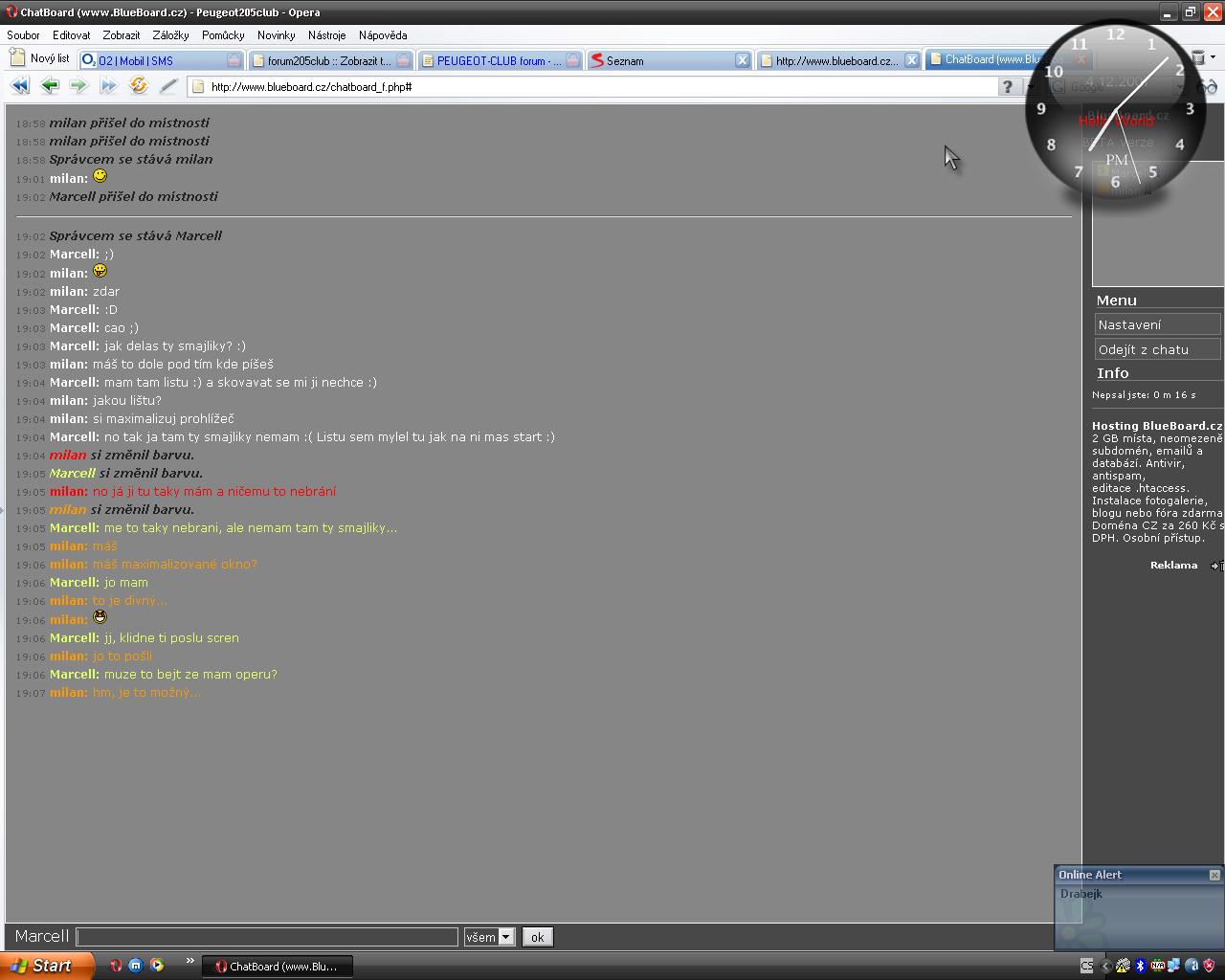Reload the page with the orange refresh icon
This screenshot has width=1225, height=980.
click(x=139, y=86)
